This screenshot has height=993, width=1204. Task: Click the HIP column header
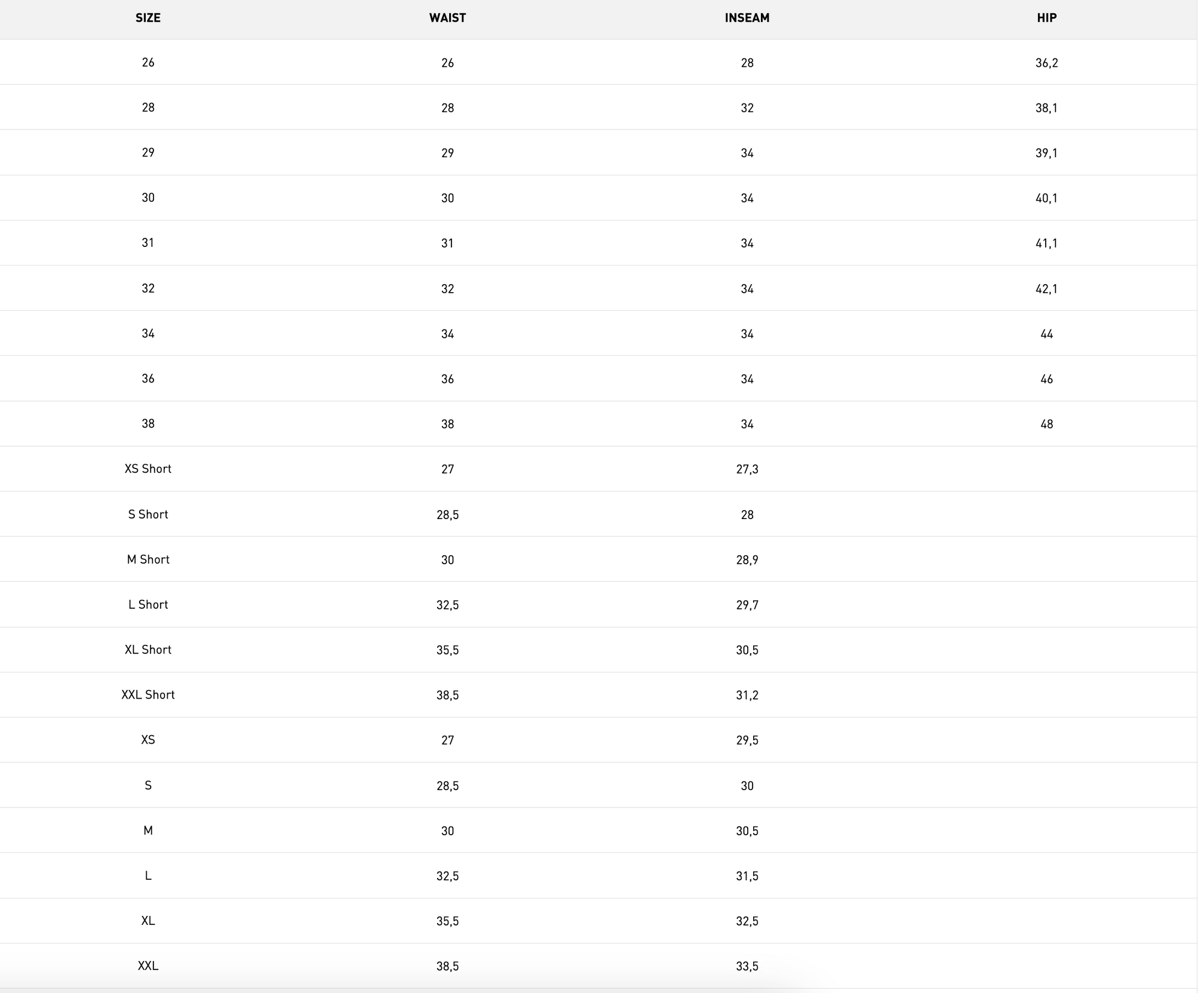pos(1046,18)
